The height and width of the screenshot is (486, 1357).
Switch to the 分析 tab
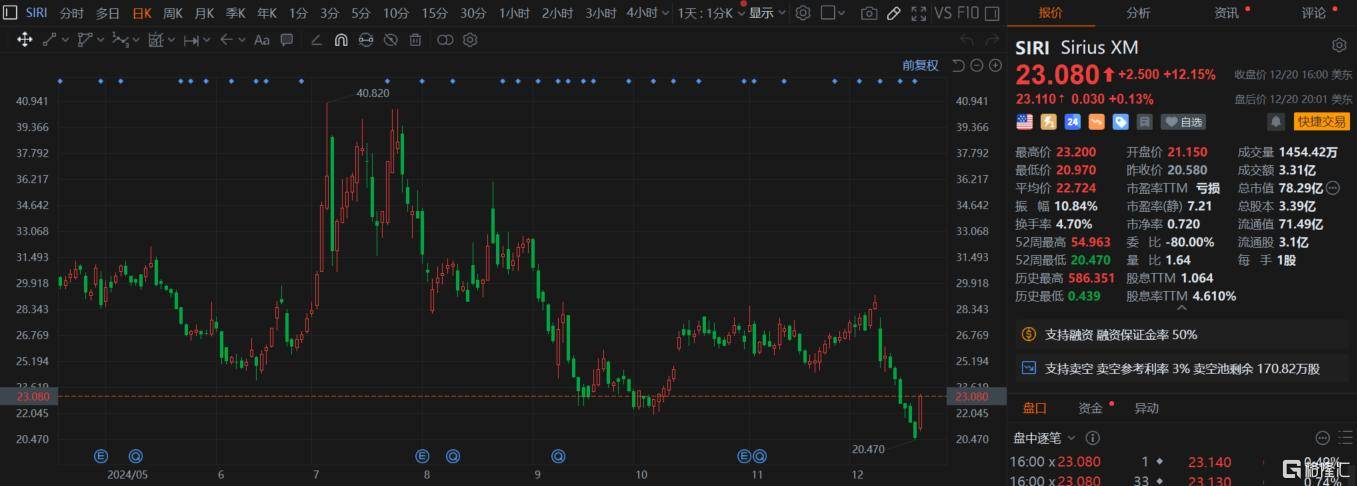coord(1138,13)
